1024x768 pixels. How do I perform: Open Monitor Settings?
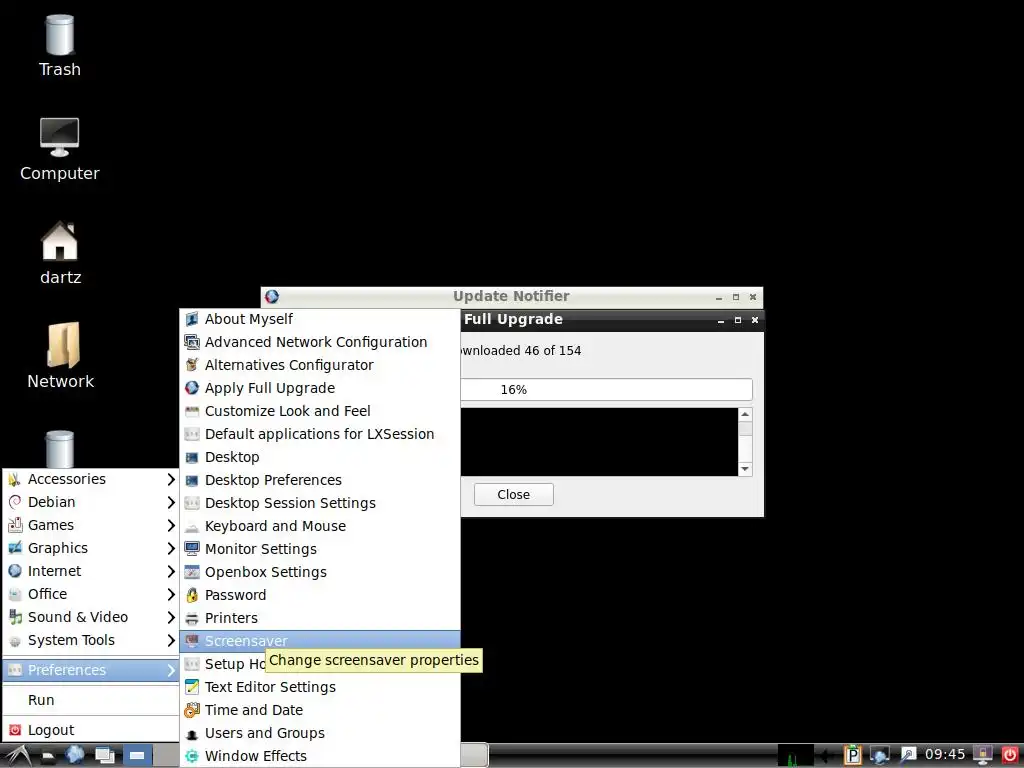(320, 549)
